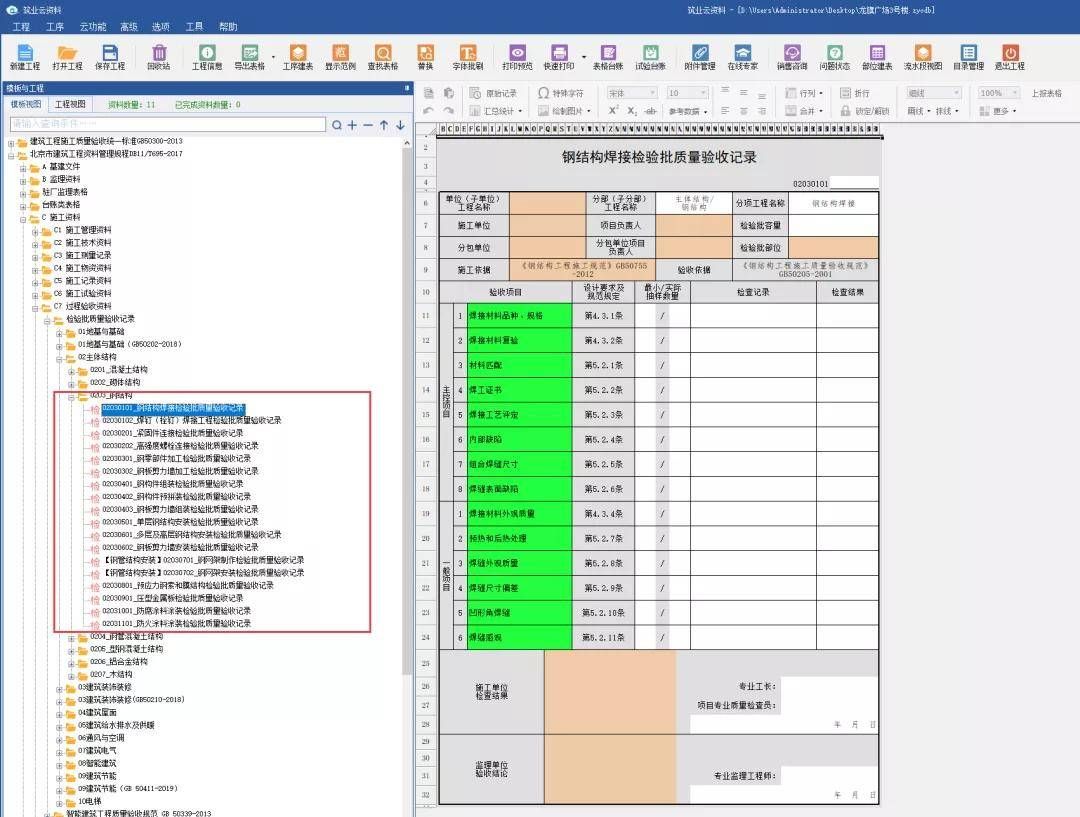1080x817 pixels.
Task: Click the 新建工程 toolbar icon
Action: coord(25,56)
